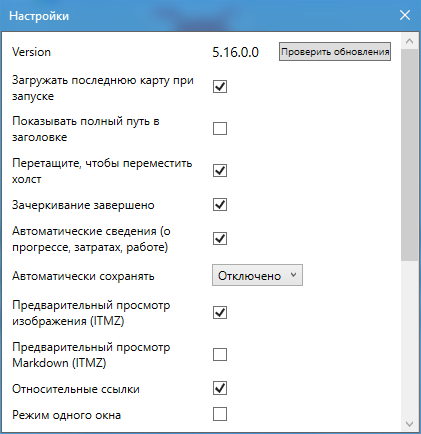The width and height of the screenshot is (421, 434).
Task: Toggle Относительные ссылки checkbox
Action: pyautogui.click(x=220, y=388)
